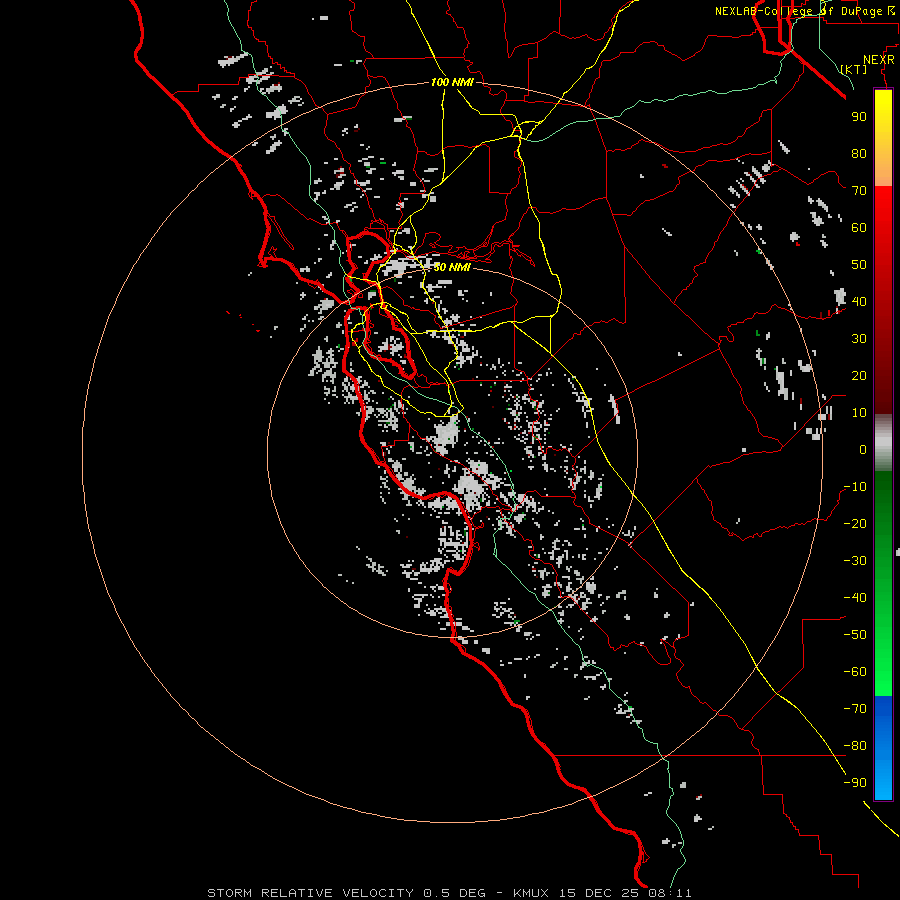Click the 30 value on velocity legend
The height and width of the screenshot is (900, 900).
point(859,339)
